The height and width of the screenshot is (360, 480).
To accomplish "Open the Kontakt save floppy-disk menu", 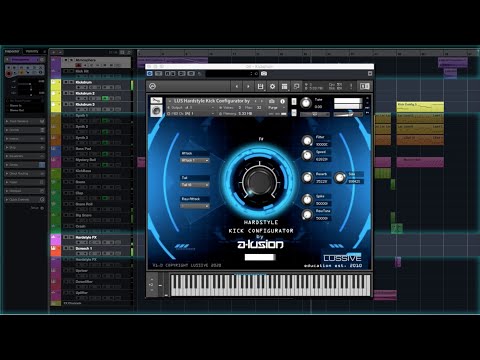I will (x=260, y=86).
